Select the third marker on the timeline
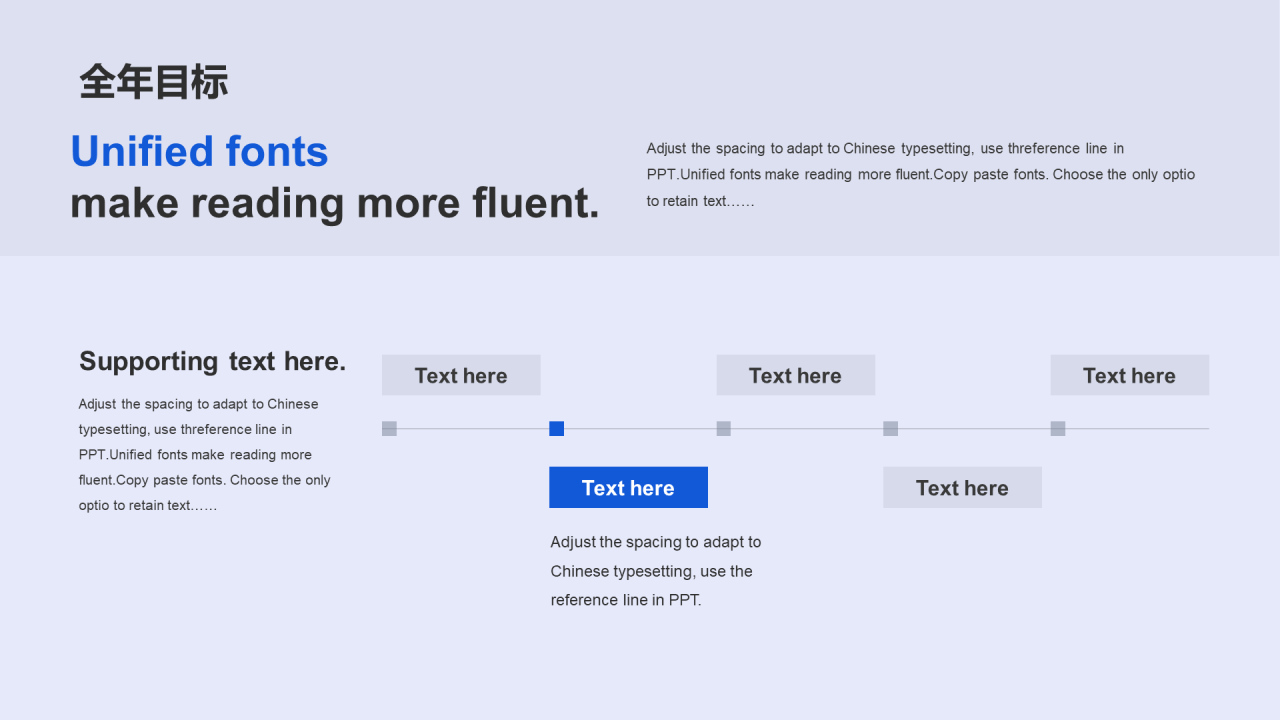This screenshot has height=720, width=1280. point(724,429)
